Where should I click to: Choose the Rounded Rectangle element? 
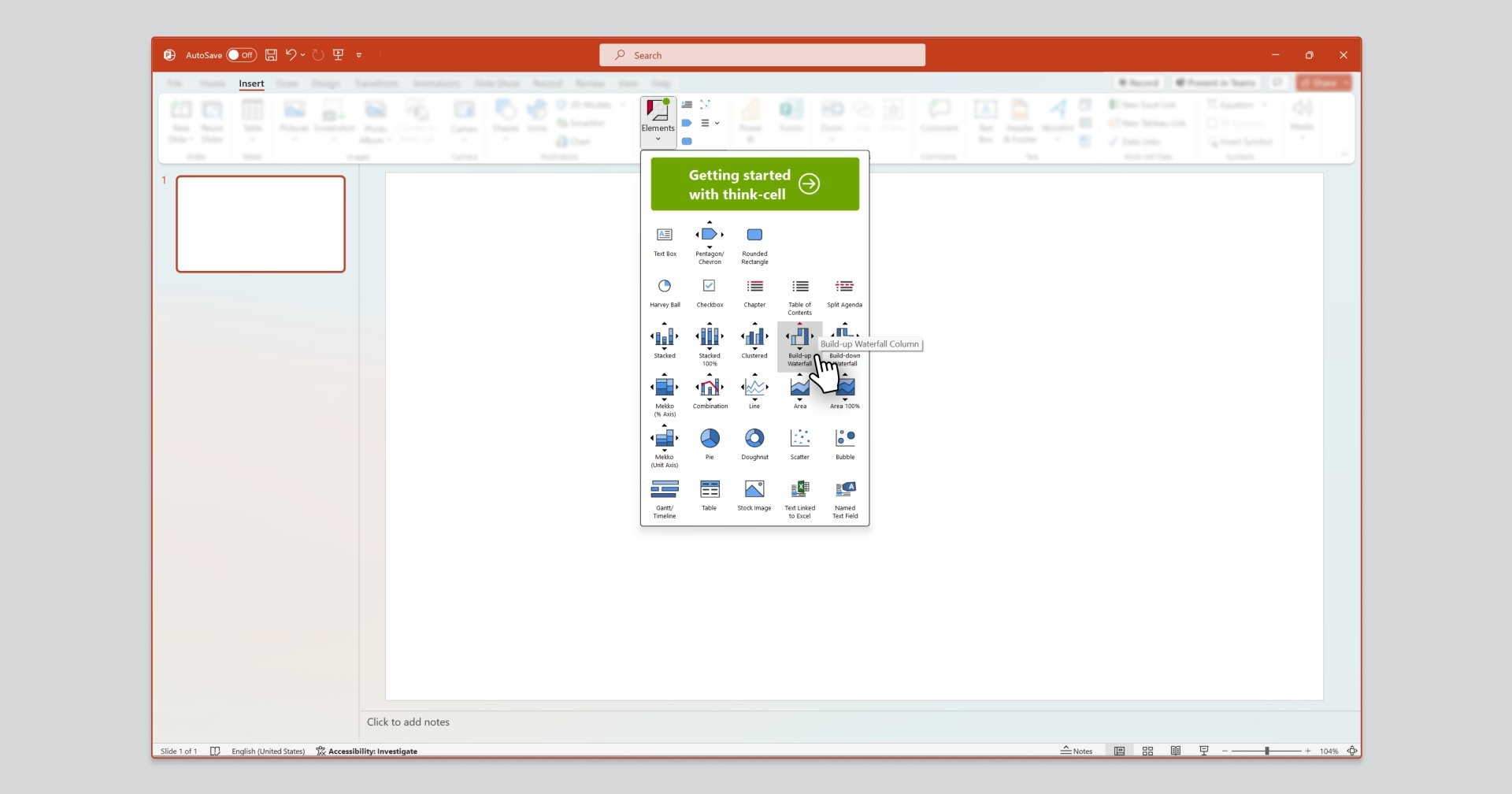(754, 245)
